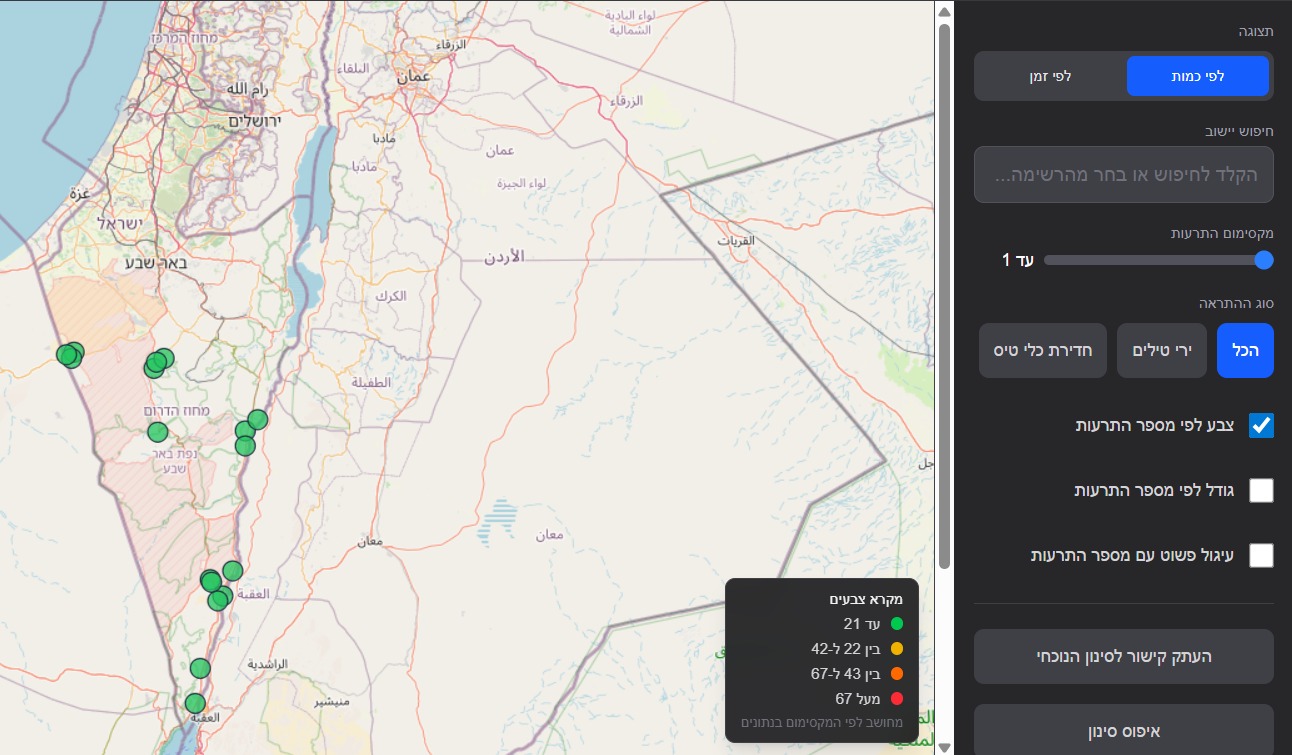Click the green marker left of الراشدية label
This screenshot has height=755, width=1292.
pos(200,668)
